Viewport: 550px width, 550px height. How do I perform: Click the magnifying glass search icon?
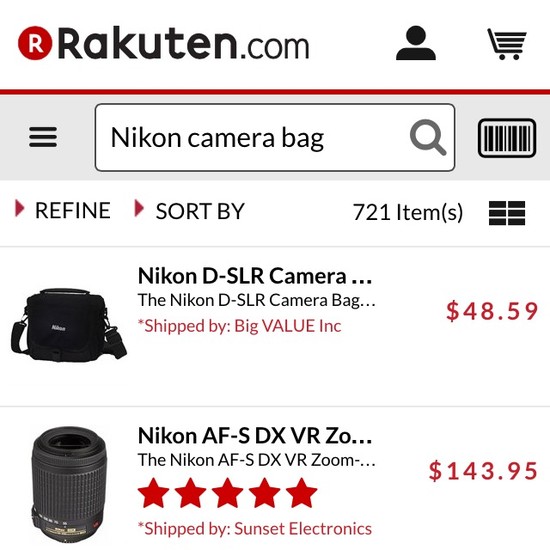pos(428,137)
